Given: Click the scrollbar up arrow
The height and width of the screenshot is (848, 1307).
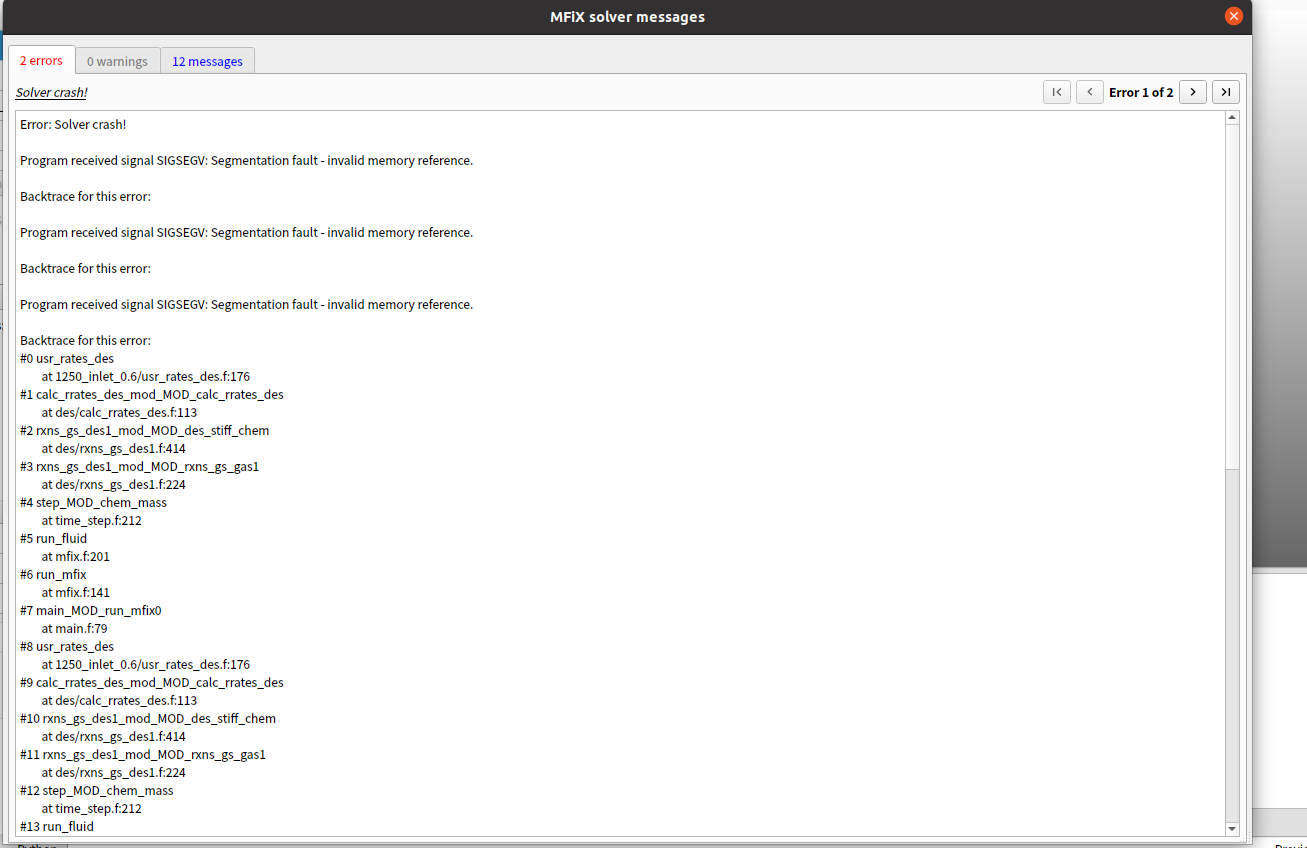Looking at the screenshot, I should click(x=1232, y=118).
